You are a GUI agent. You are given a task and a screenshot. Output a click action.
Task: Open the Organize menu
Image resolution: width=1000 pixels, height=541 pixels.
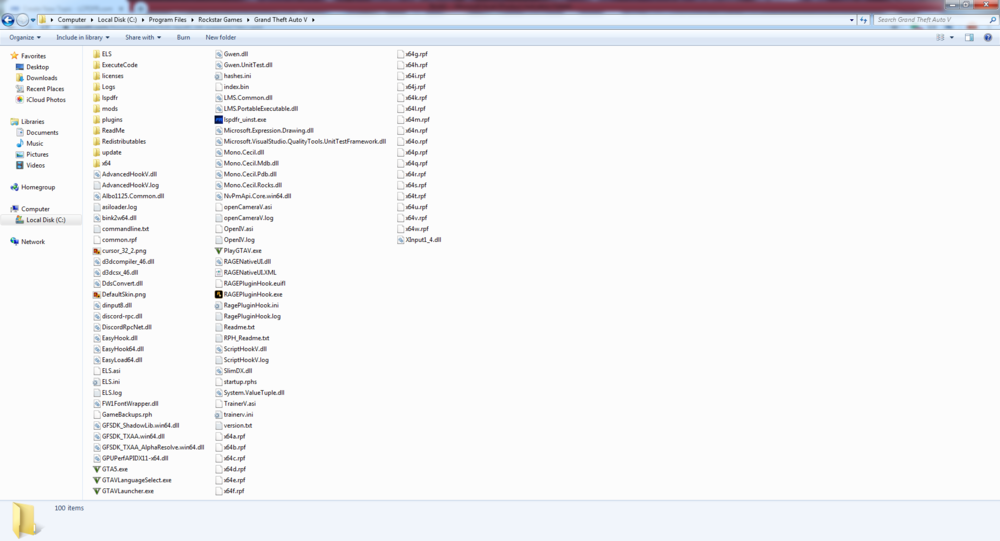coord(25,38)
